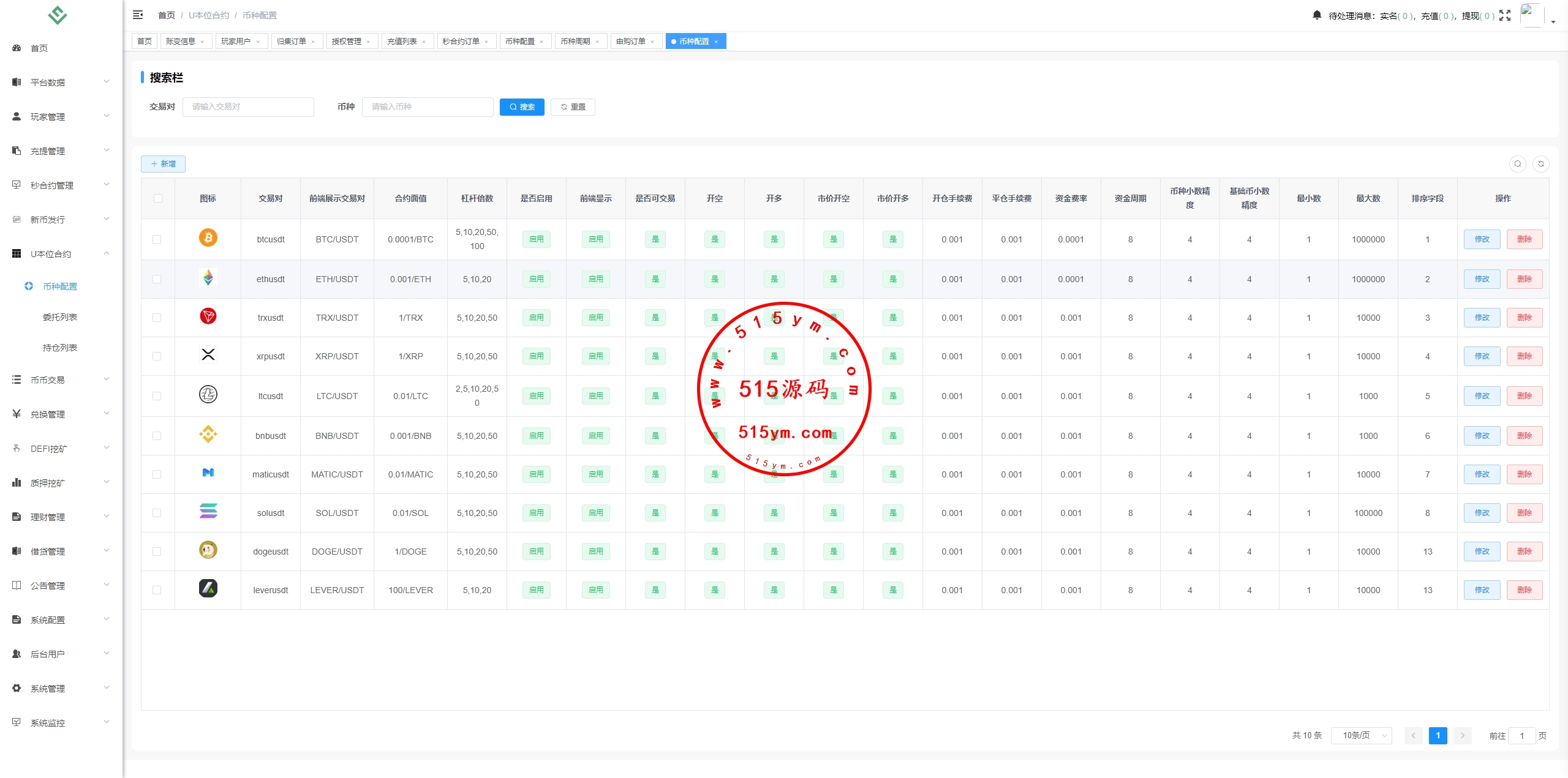Click the Bitcoin coin icon
The width and height of the screenshot is (1568, 778).
click(x=208, y=238)
